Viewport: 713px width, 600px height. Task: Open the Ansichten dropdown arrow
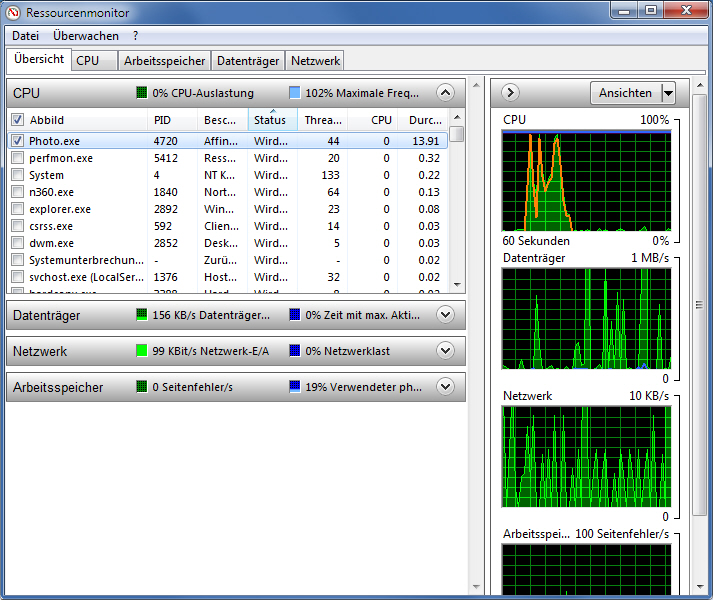point(668,93)
